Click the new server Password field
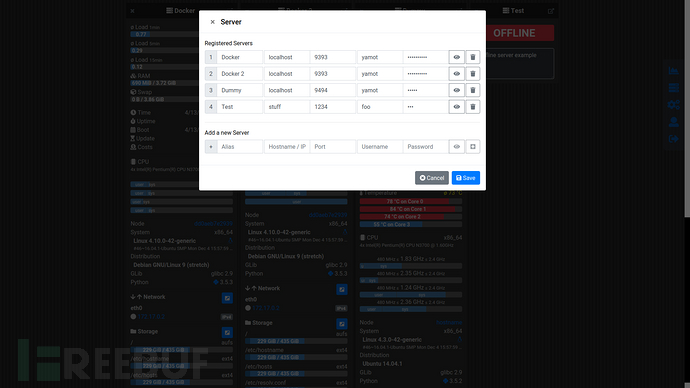 (426, 146)
